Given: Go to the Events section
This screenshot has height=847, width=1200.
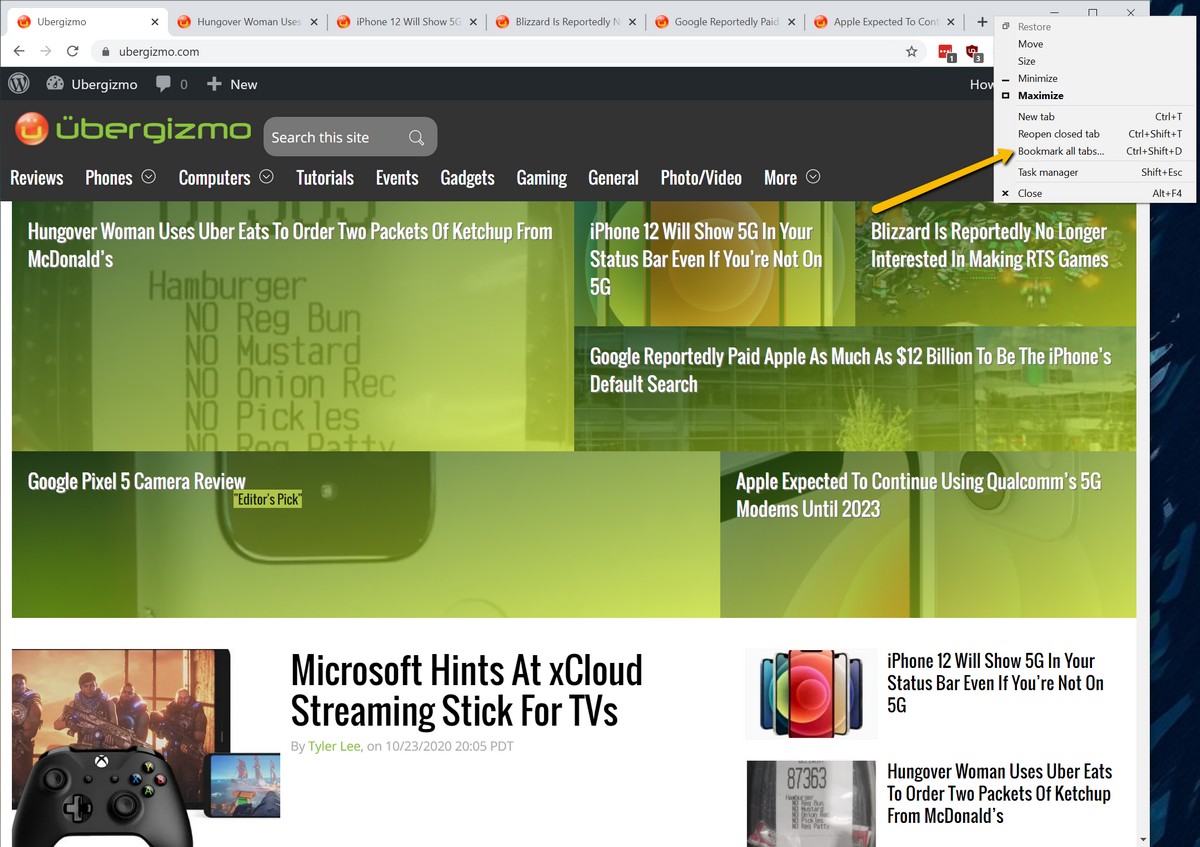Looking at the screenshot, I should pos(397,178).
